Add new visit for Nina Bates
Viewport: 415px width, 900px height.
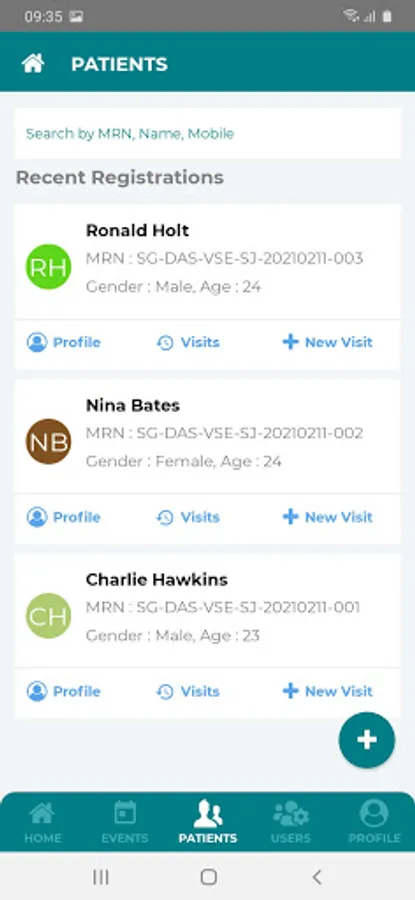click(x=328, y=517)
